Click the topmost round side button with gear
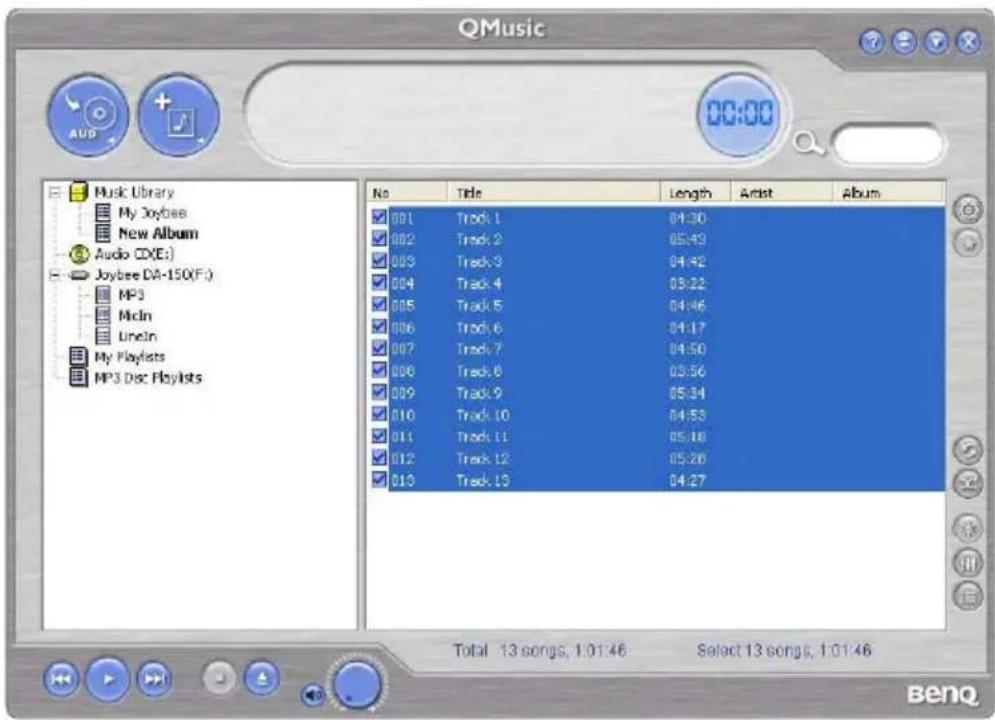This screenshot has width=995, height=720. [968, 209]
